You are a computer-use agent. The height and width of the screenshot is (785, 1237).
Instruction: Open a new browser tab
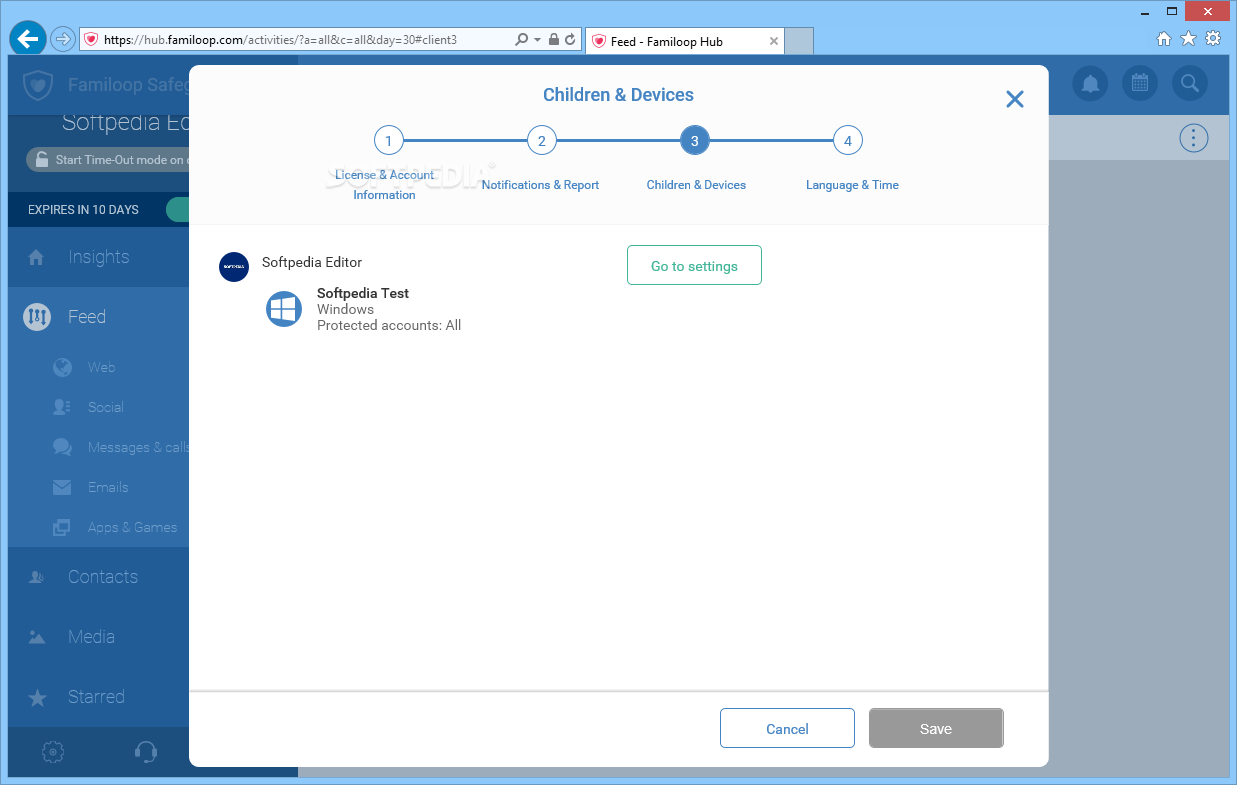click(x=799, y=41)
